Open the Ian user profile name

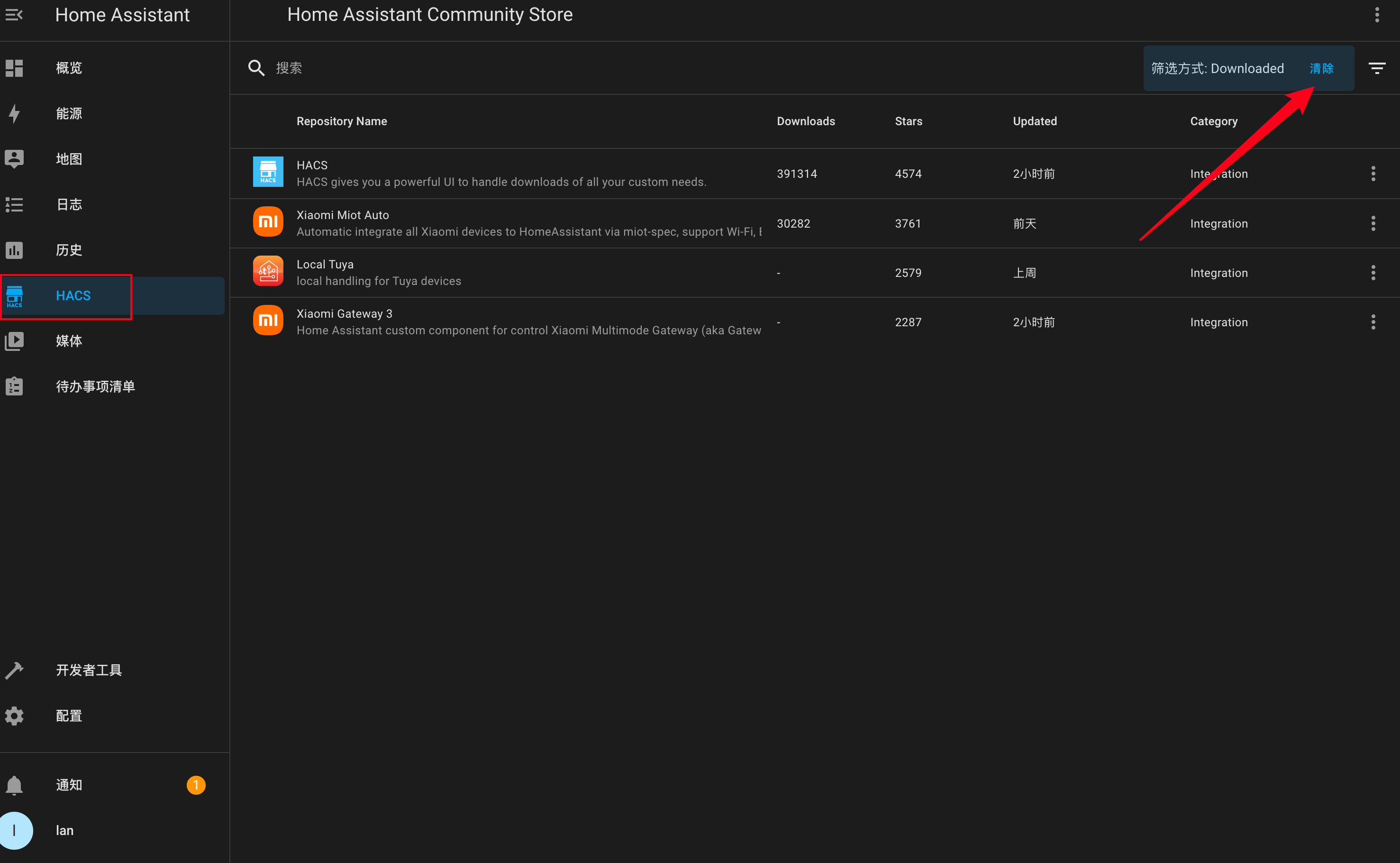point(64,830)
